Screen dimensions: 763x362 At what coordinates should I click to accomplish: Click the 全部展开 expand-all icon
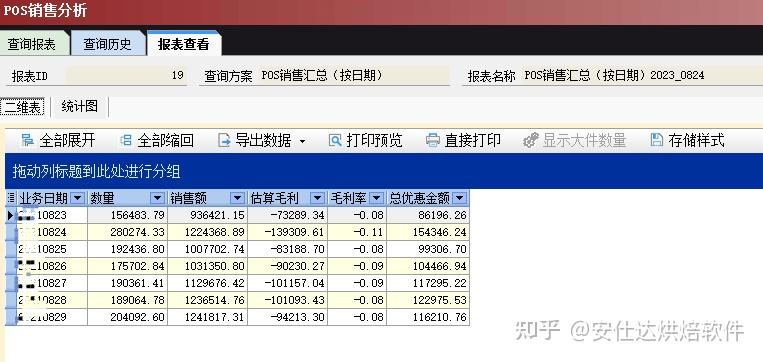click(x=28, y=141)
